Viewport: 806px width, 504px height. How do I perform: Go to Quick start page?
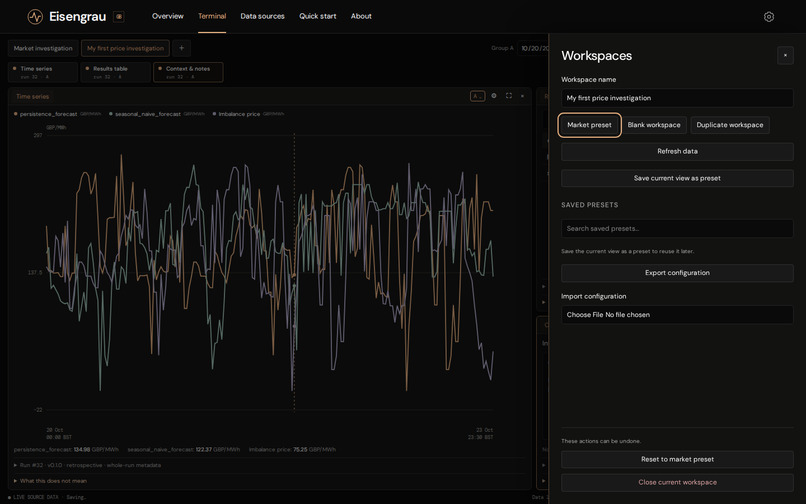[x=318, y=16]
